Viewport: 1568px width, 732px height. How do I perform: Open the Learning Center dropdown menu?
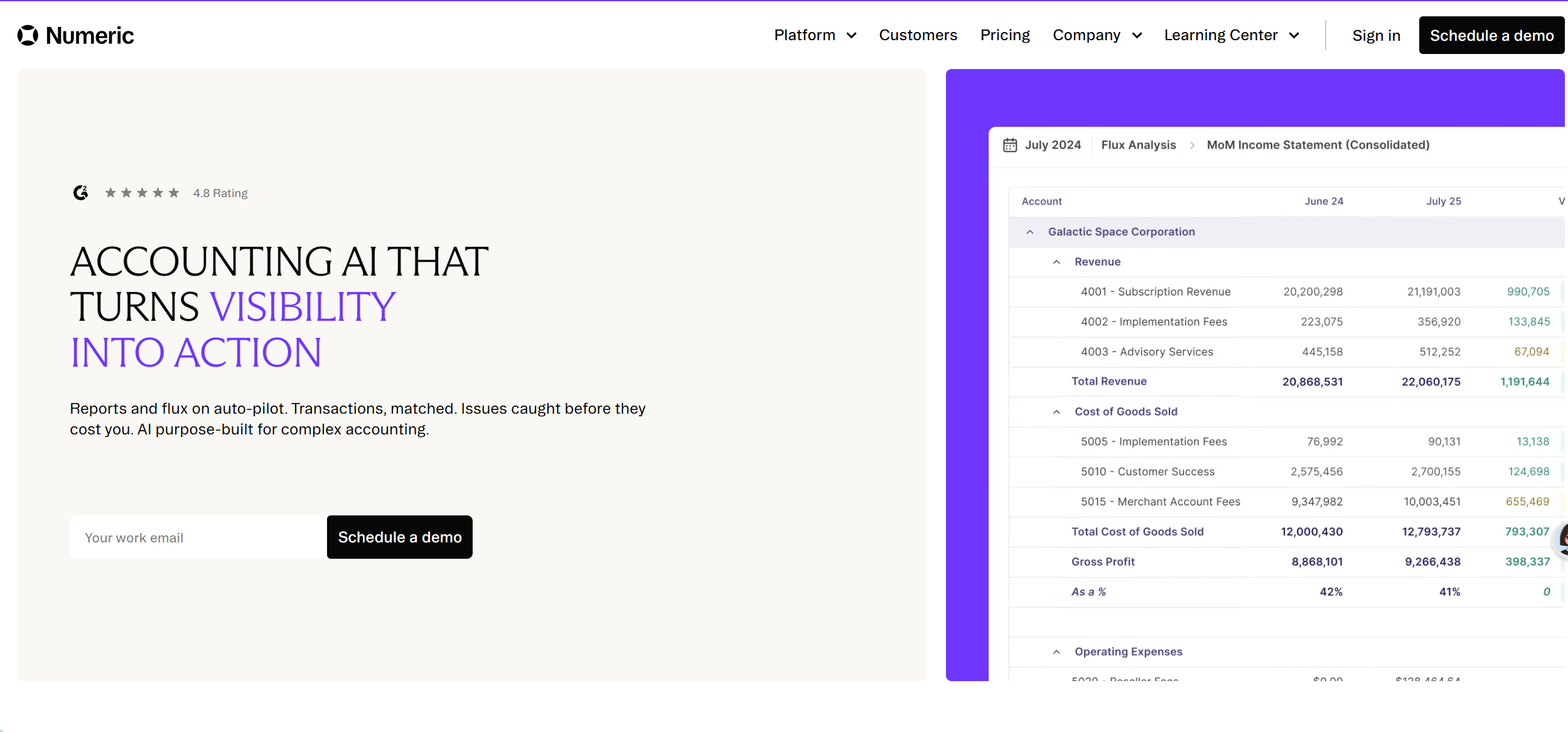click(x=1232, y=35)
